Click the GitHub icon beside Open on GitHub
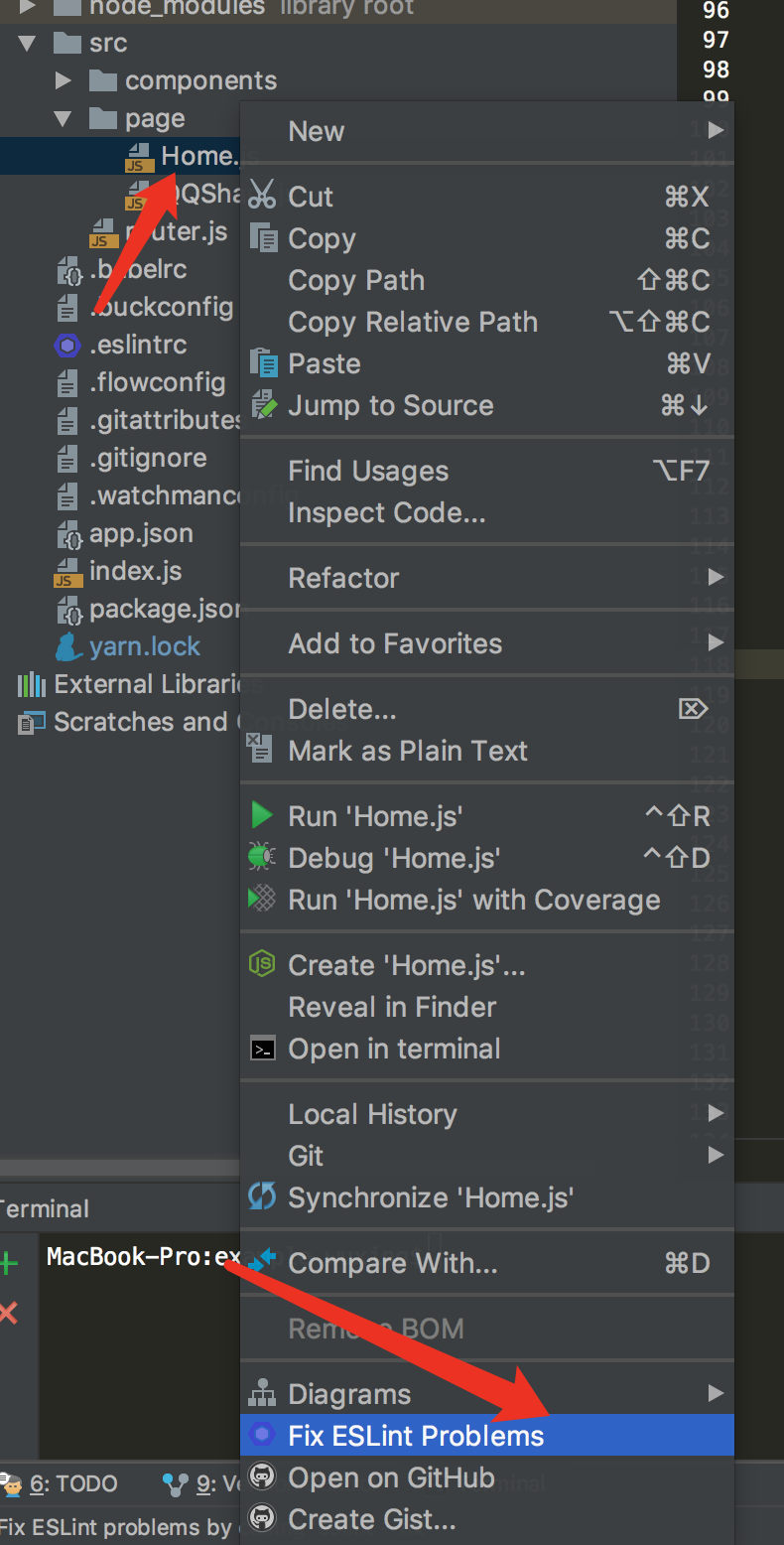Image resolution: width=784 pixels, height=1545 pixels. pyautogui.click(x=262, y=1477)
